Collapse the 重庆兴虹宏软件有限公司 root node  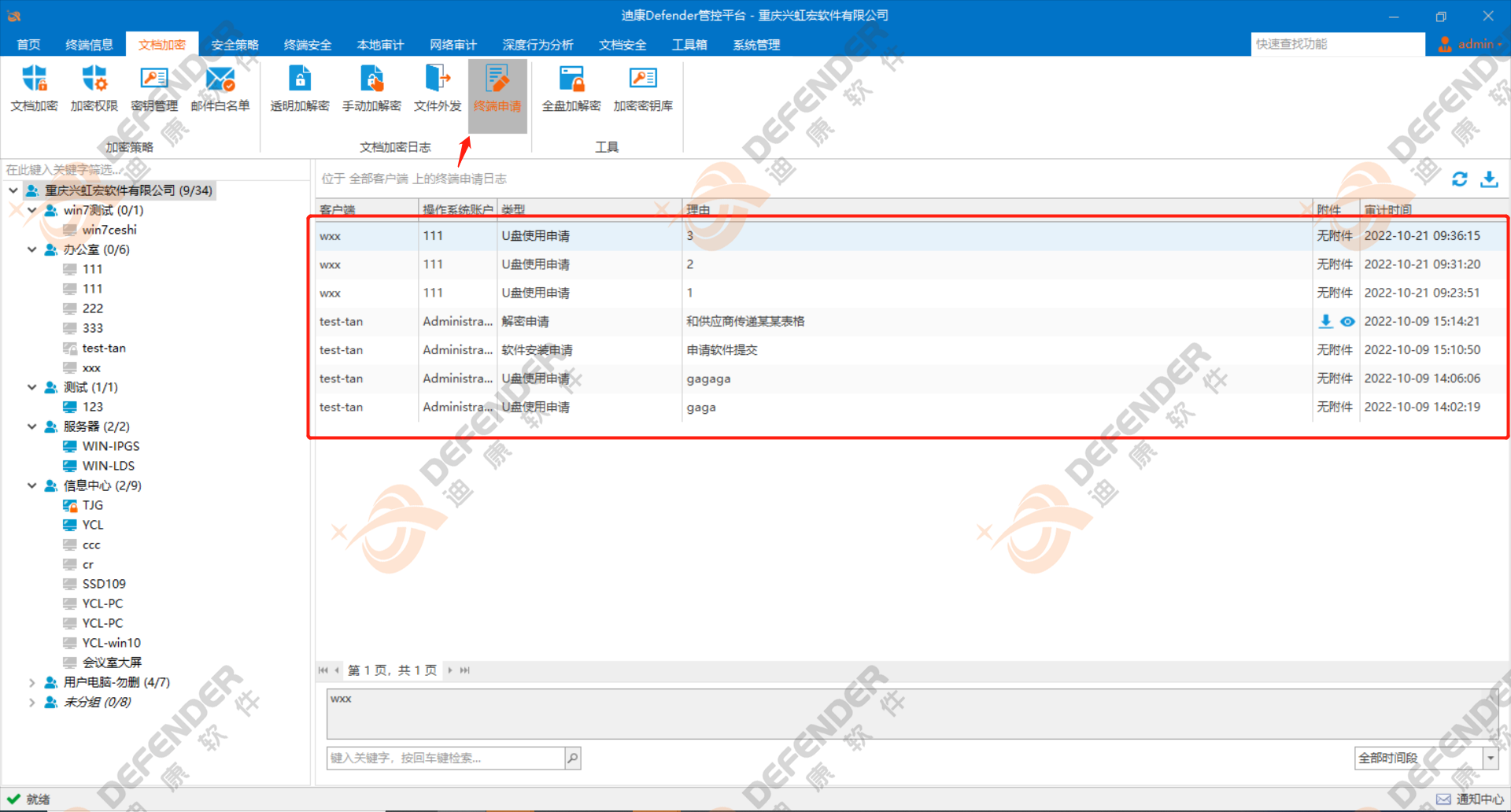(x=13, y=190)
